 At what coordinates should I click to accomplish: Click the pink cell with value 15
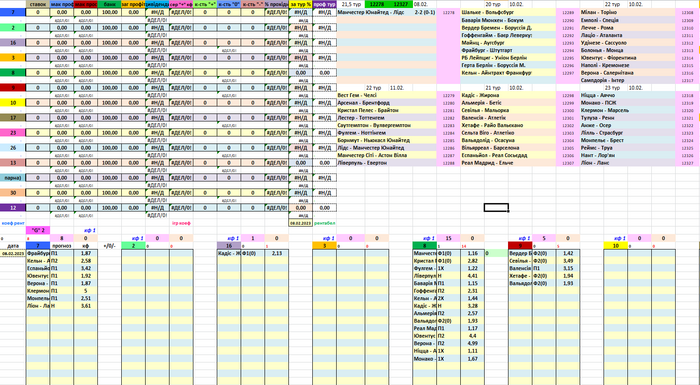(448, 238)
